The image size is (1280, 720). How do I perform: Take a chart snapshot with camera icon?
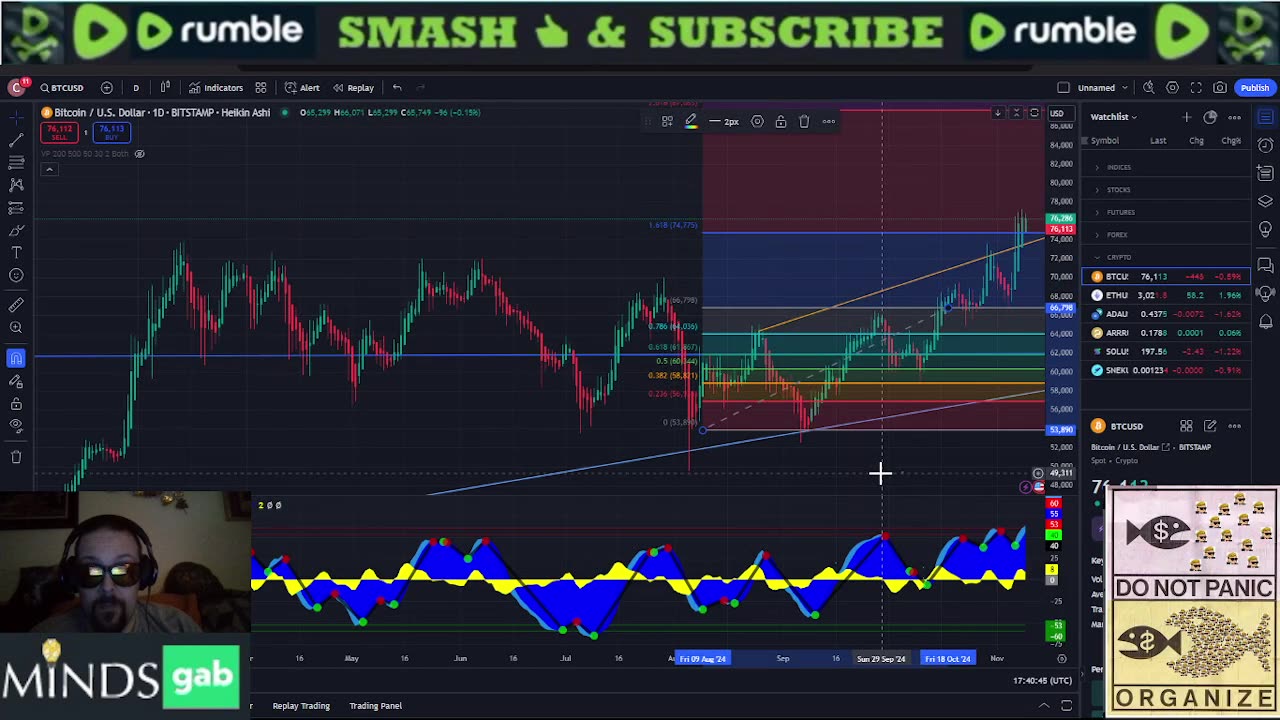(x=1220, y=88)
